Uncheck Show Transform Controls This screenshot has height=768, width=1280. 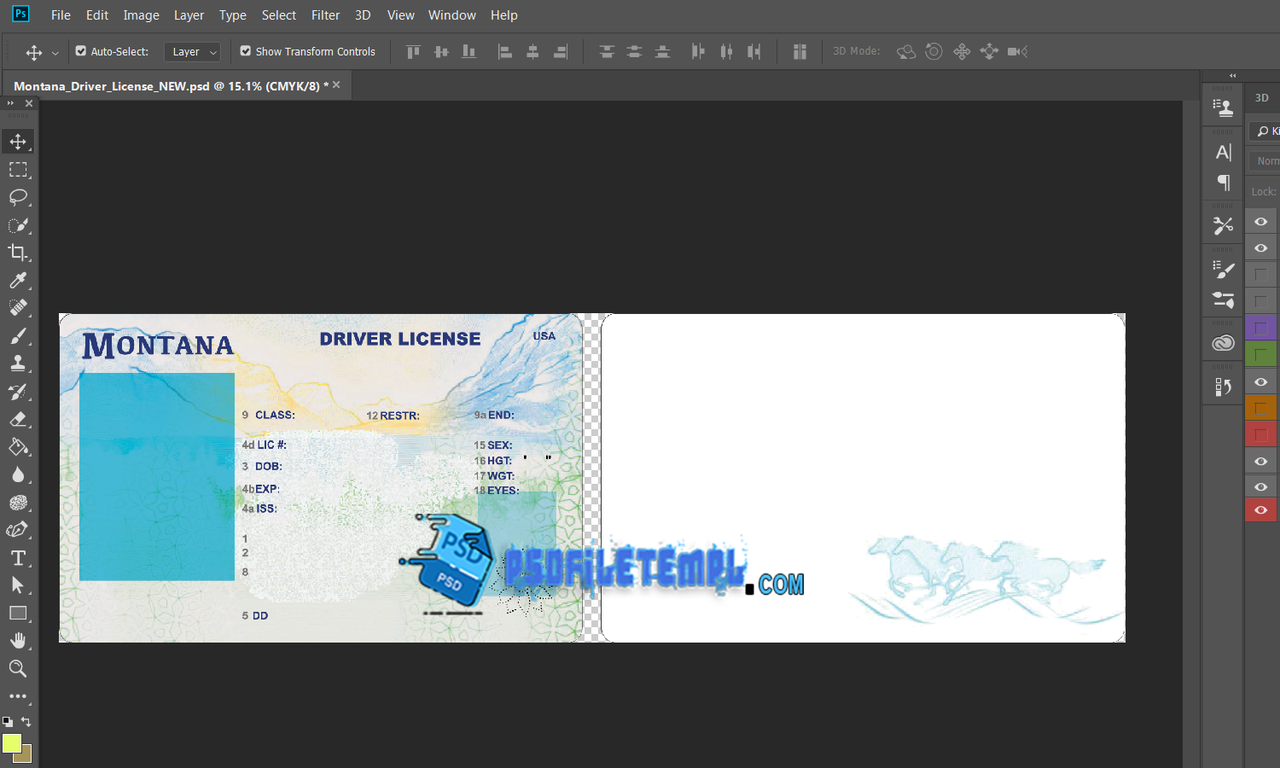[245, 51]
